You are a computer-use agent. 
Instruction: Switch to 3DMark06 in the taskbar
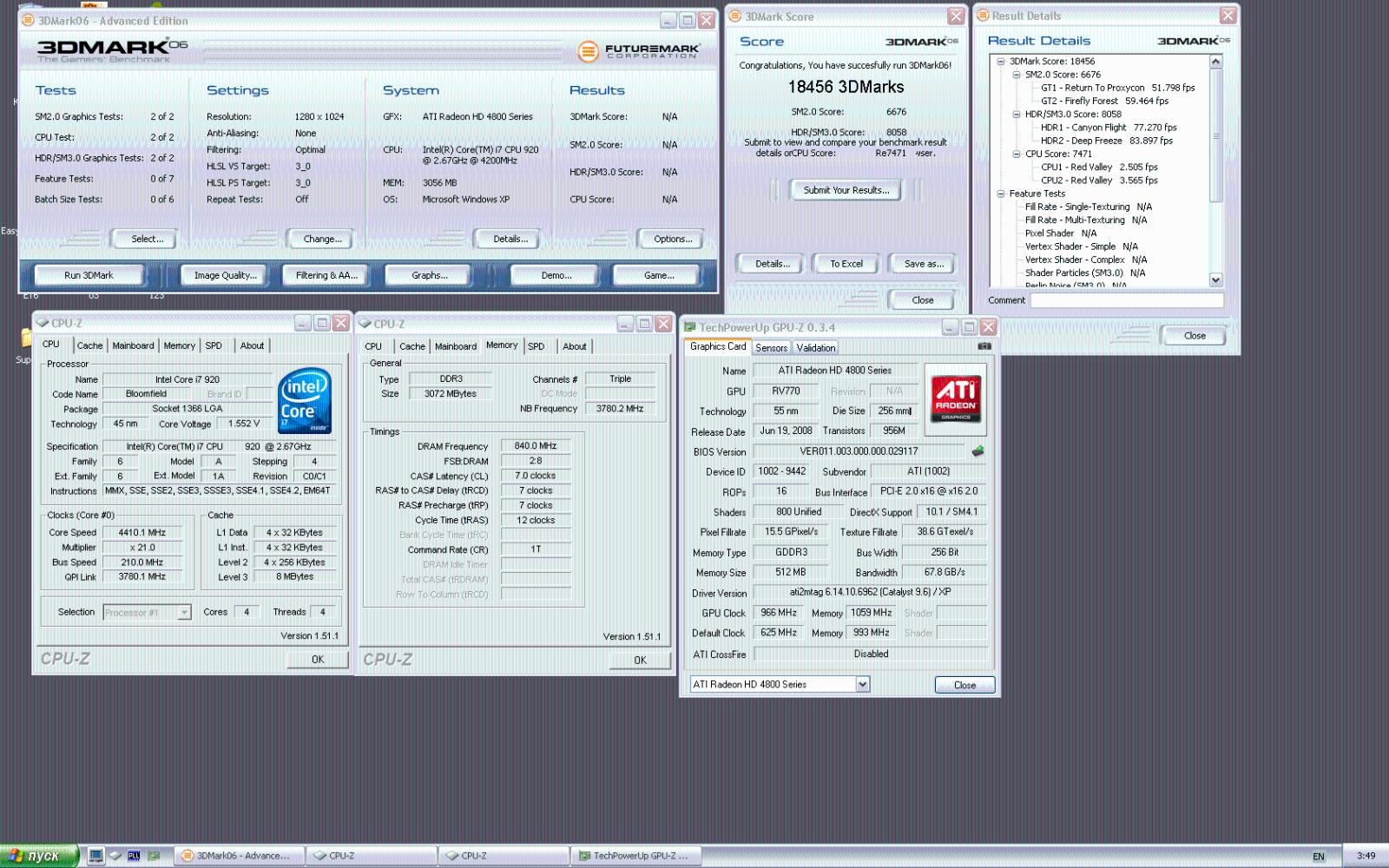coord(239,856)
